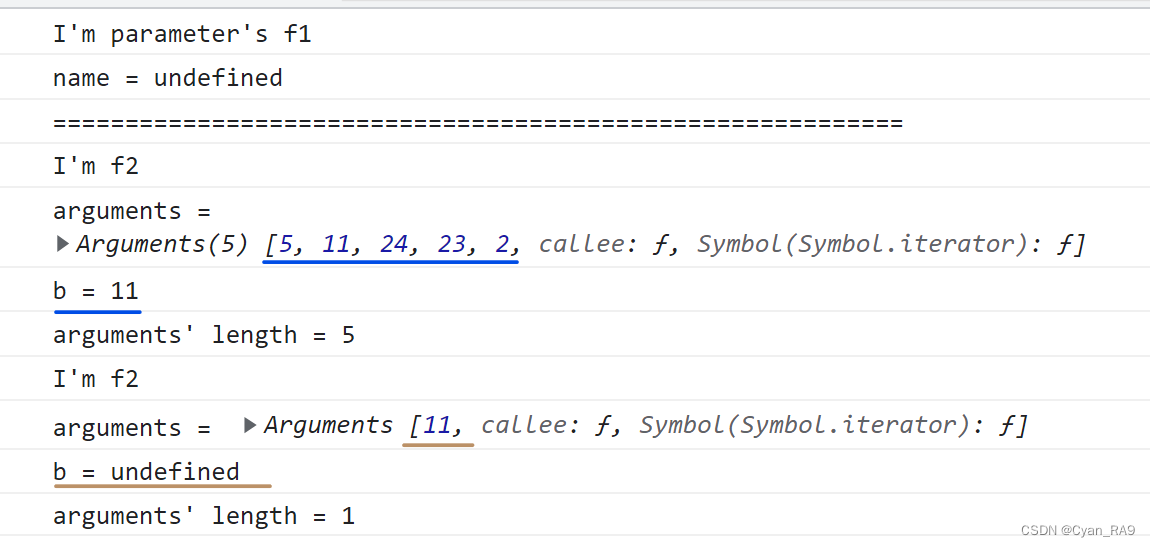Click the callee property in Arguments(5) row
The image size is (1150, 547).
click(585, 244)
